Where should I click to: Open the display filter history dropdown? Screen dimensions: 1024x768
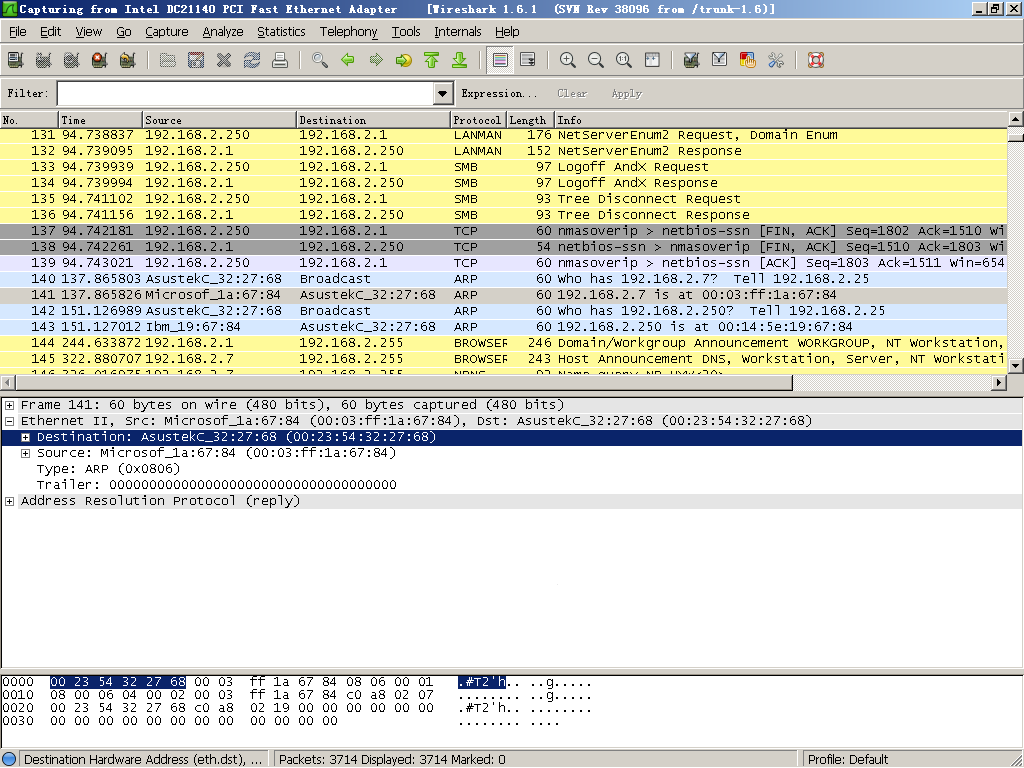tap(443, 93)
